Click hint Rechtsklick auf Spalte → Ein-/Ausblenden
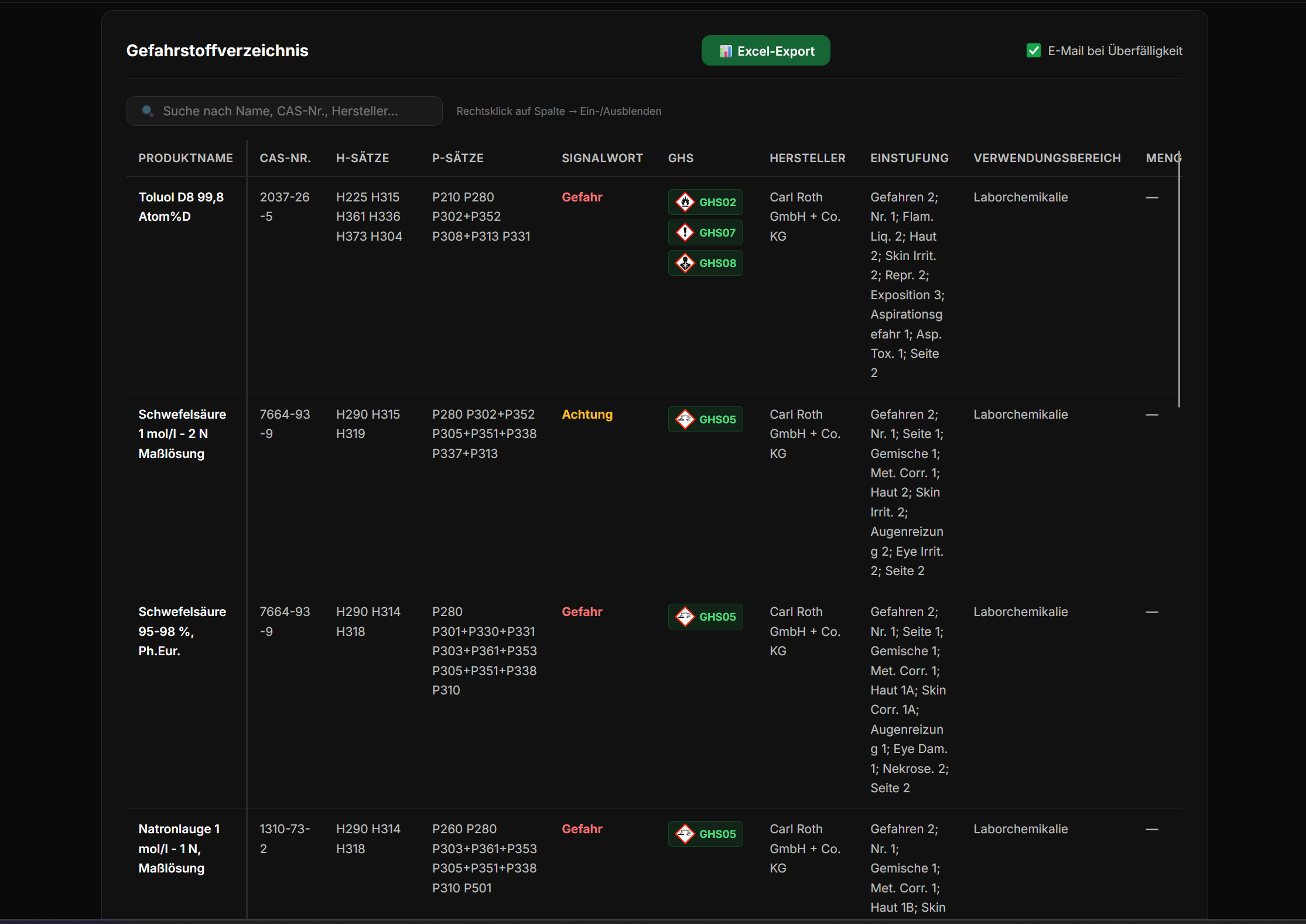Viewport: 1306px width, 924px height. (x=559, y=111)
